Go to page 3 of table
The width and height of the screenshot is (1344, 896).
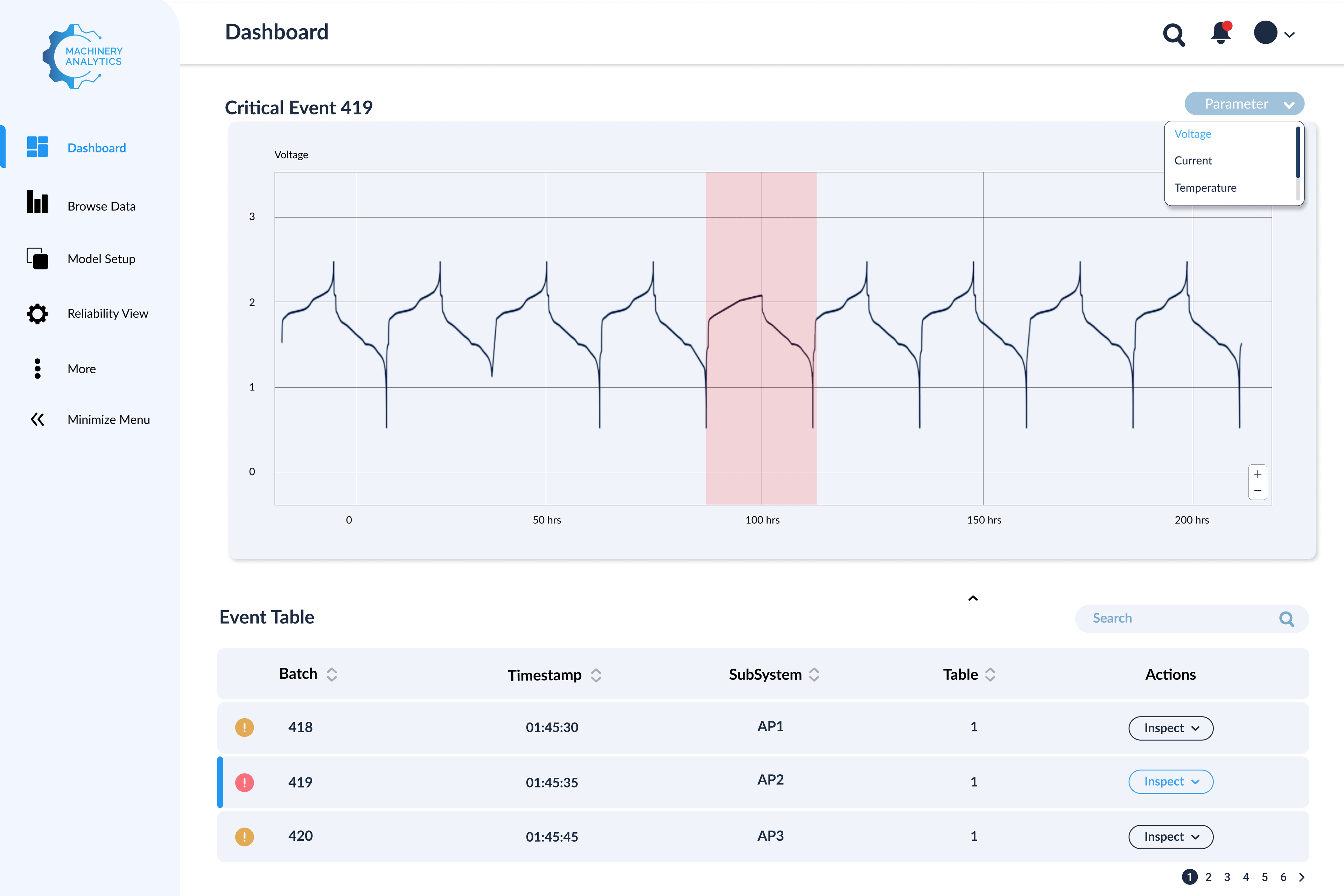tap(1227, 876)
